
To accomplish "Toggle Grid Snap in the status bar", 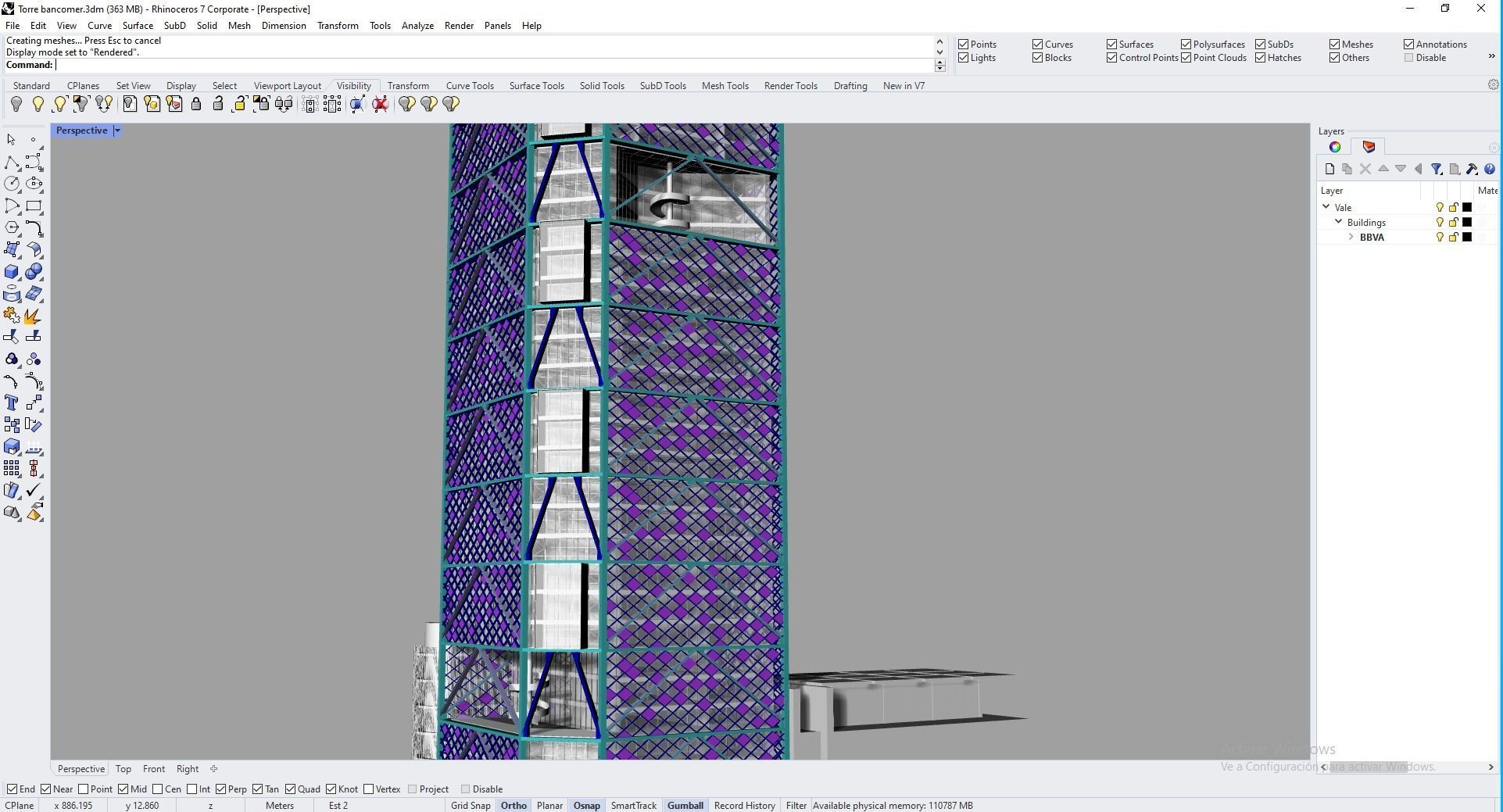I will pos(471,806).
